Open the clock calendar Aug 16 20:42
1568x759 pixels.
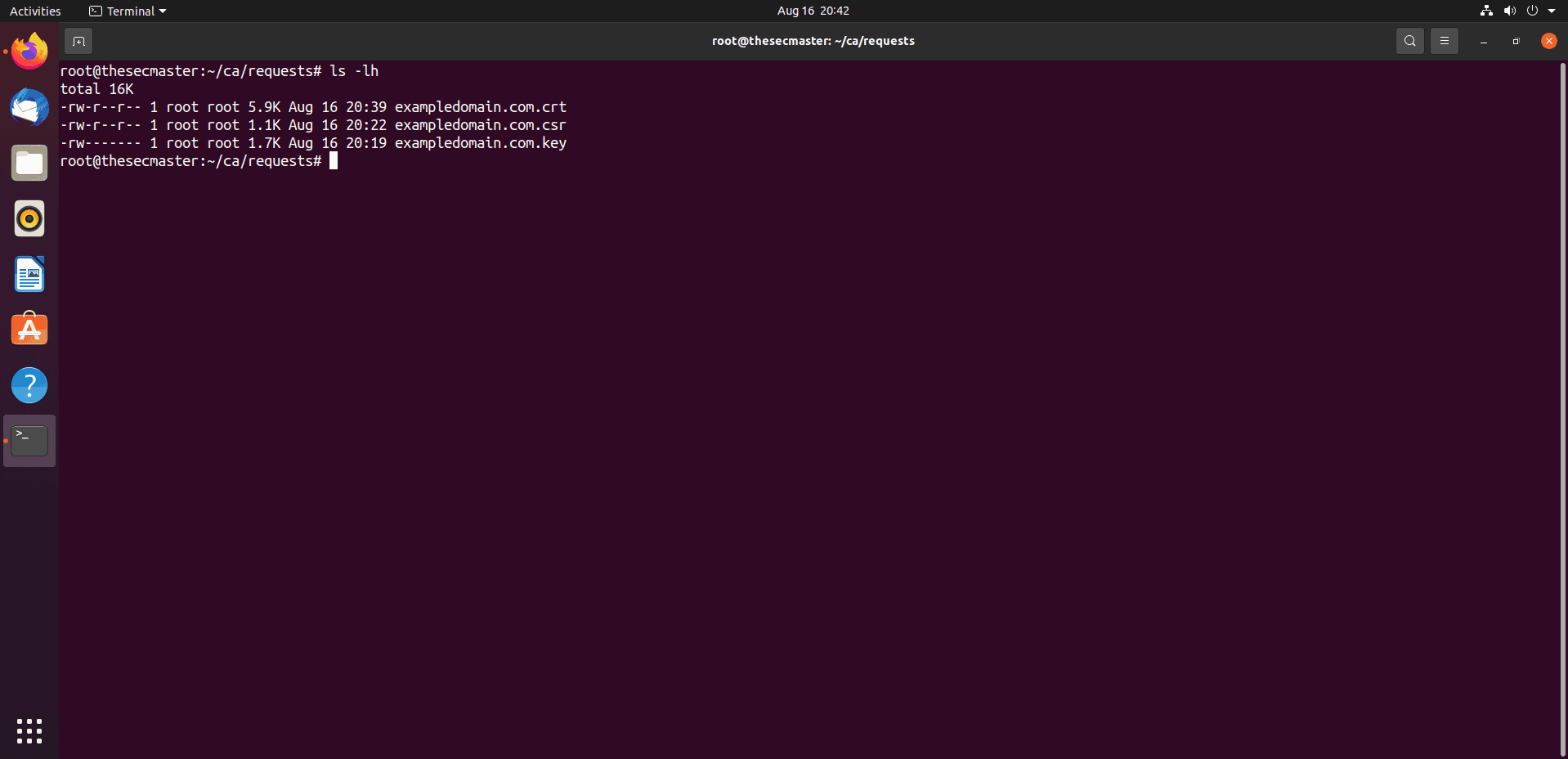point(813,11)
